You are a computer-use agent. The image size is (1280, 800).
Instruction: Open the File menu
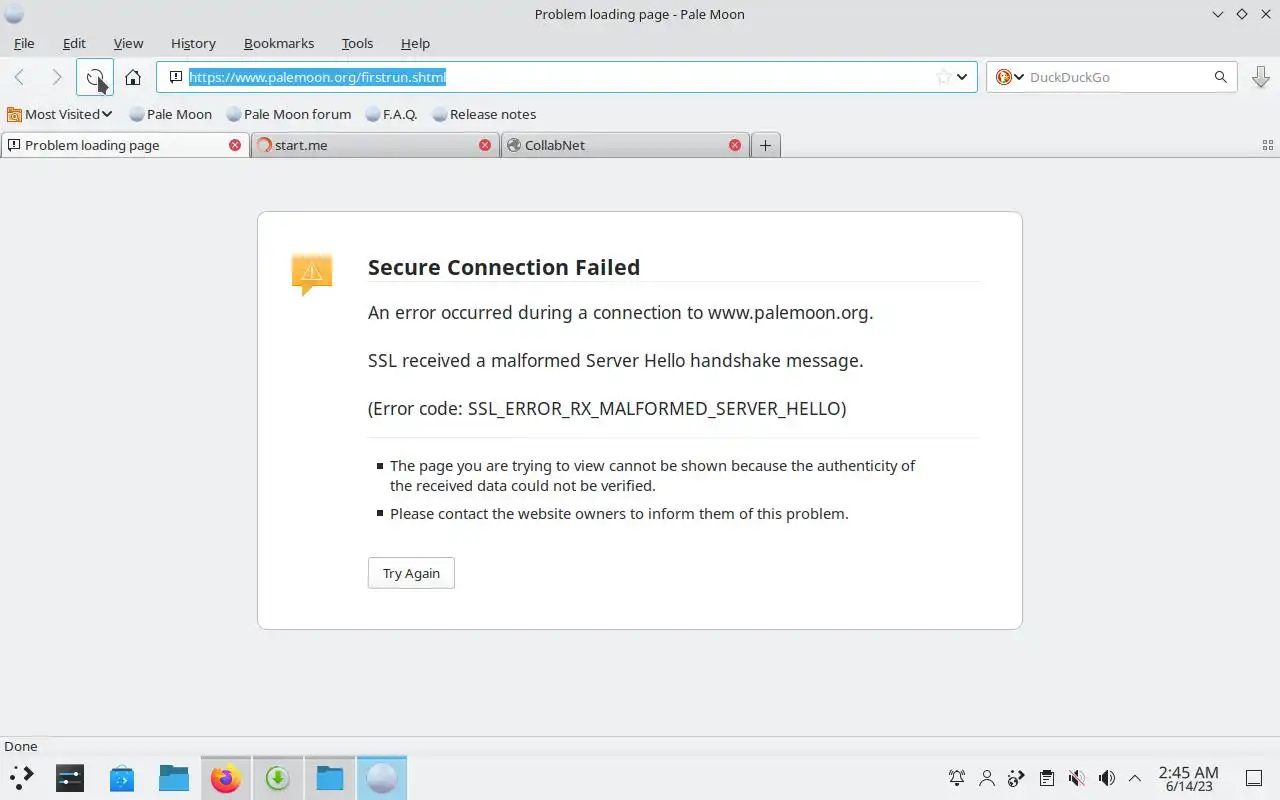click(24, 43)
